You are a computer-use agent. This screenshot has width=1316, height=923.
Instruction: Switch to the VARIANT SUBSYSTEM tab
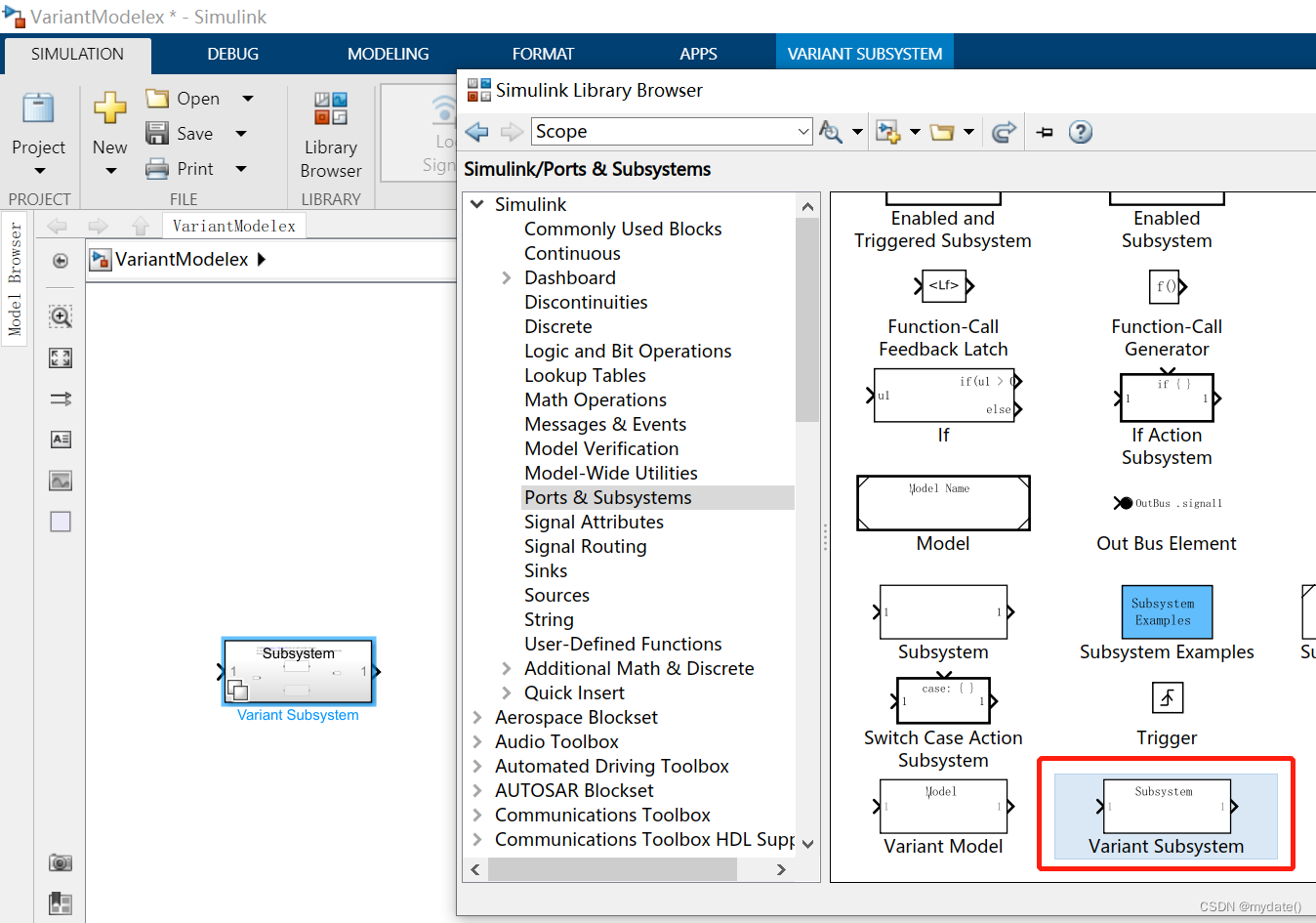(x=865, y=54)
